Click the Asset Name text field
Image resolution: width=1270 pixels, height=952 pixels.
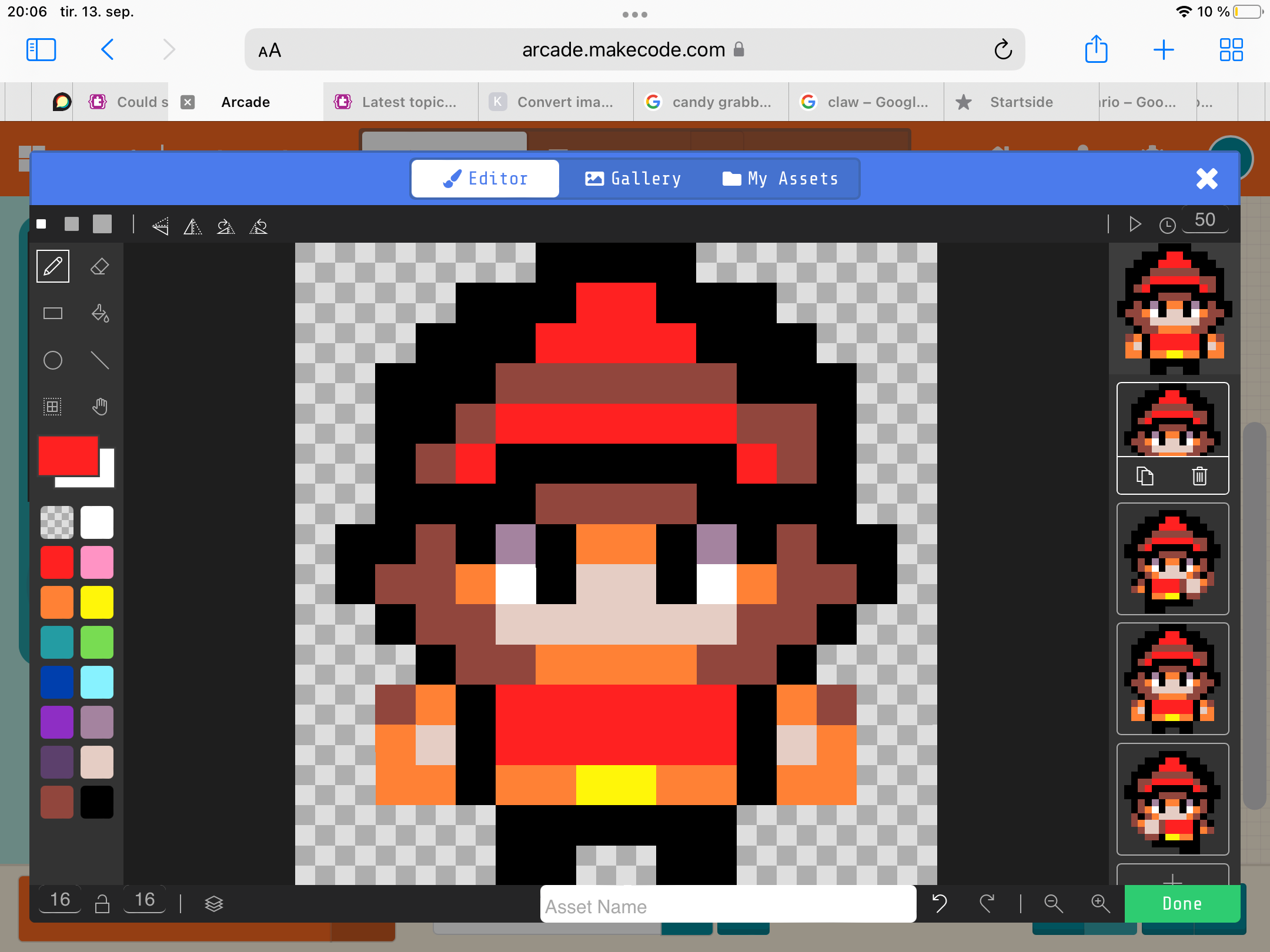click(x=727, y=906)
